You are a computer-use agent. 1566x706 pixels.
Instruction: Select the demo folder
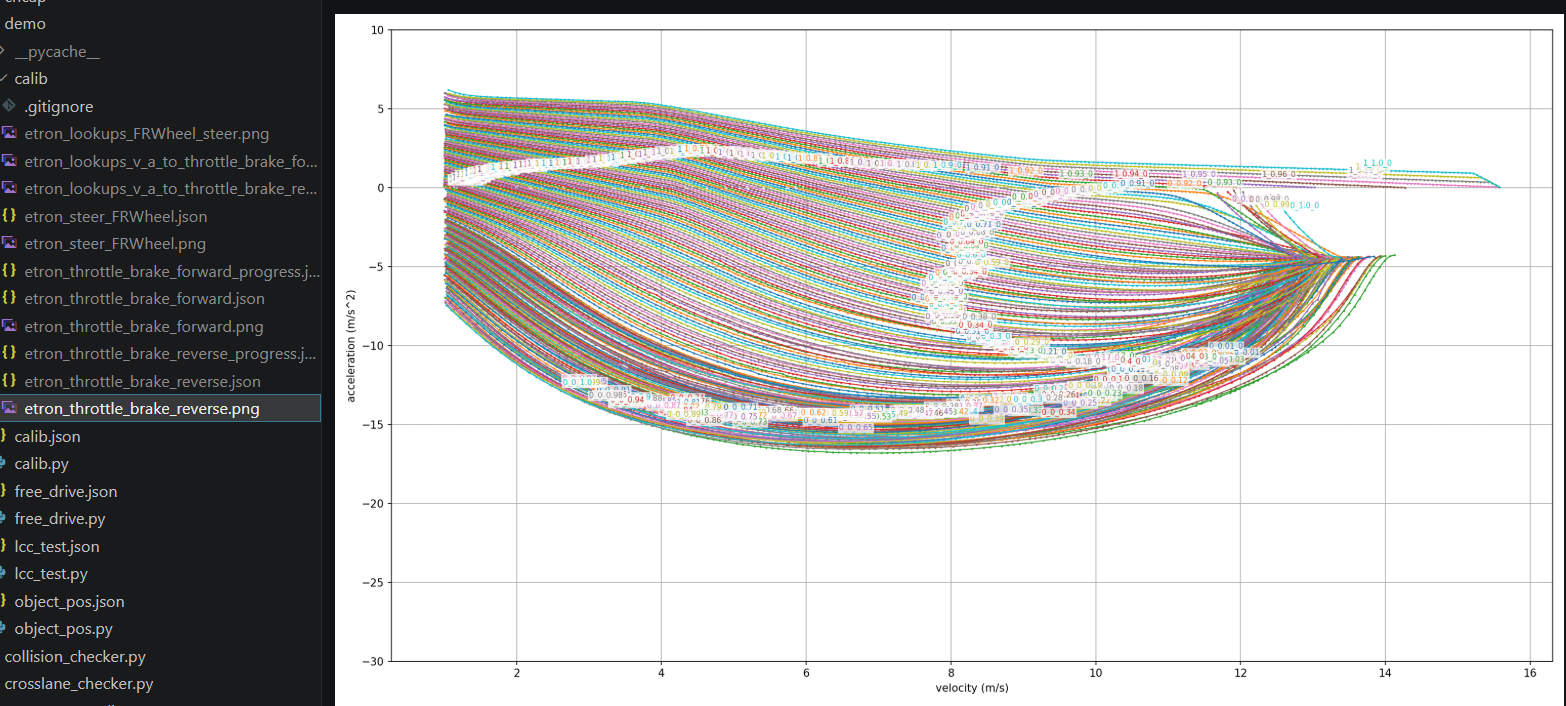coord(25,23)
